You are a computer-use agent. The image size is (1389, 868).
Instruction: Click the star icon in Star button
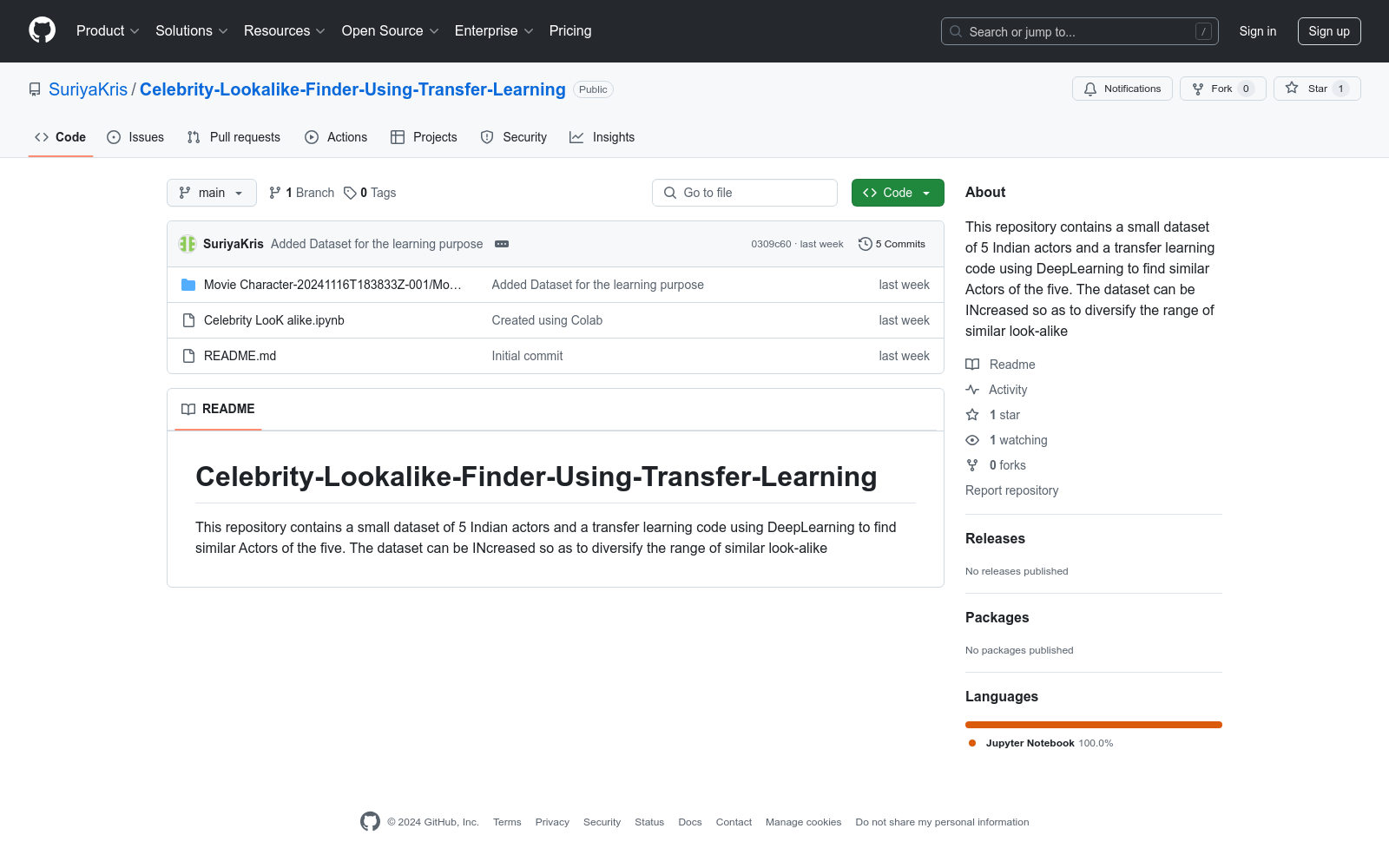[x=1292, y=89]
